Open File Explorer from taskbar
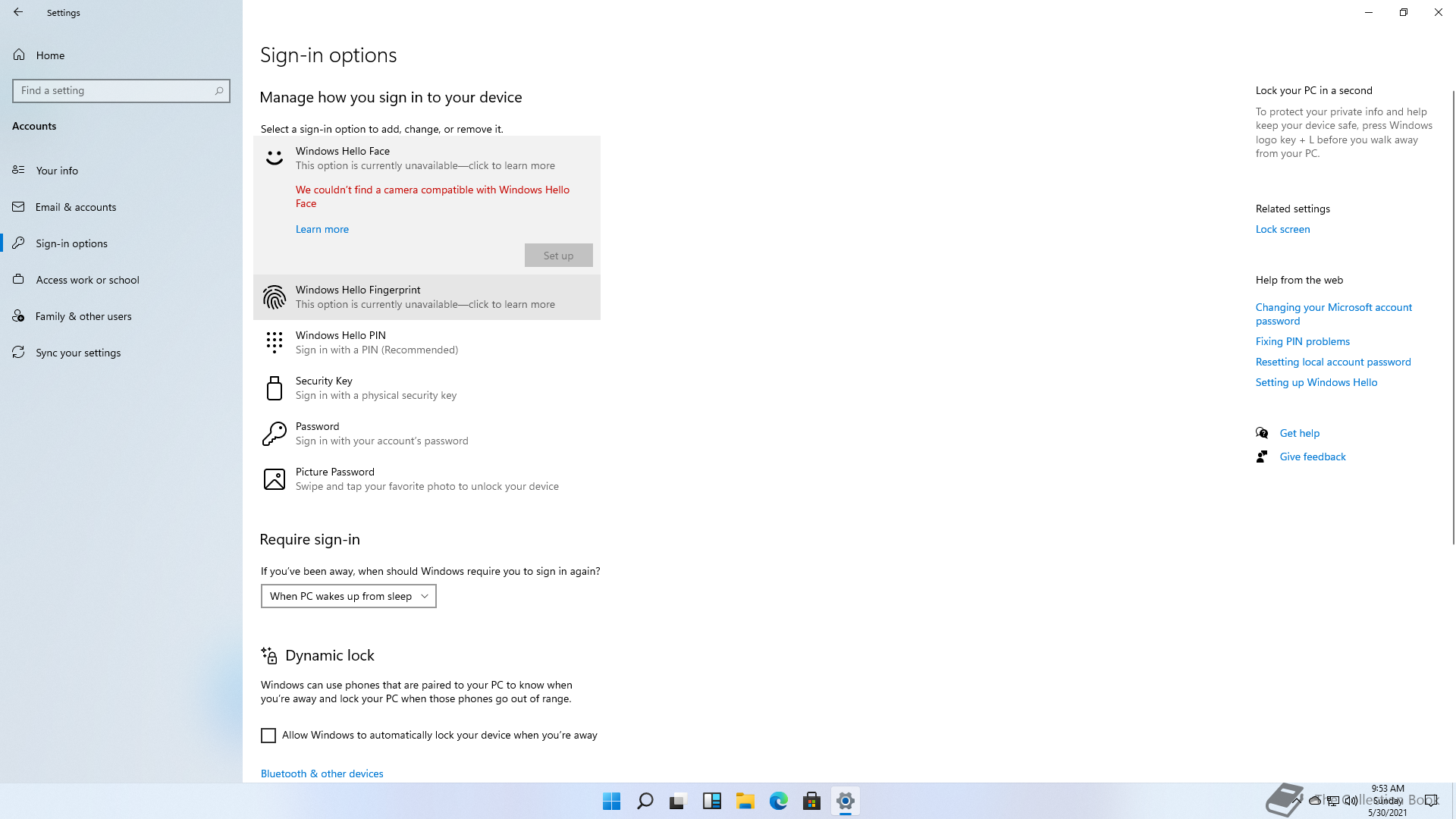The height and width of the screenshot is (819, 1456). pyautogui.click(x=745, y=801)
